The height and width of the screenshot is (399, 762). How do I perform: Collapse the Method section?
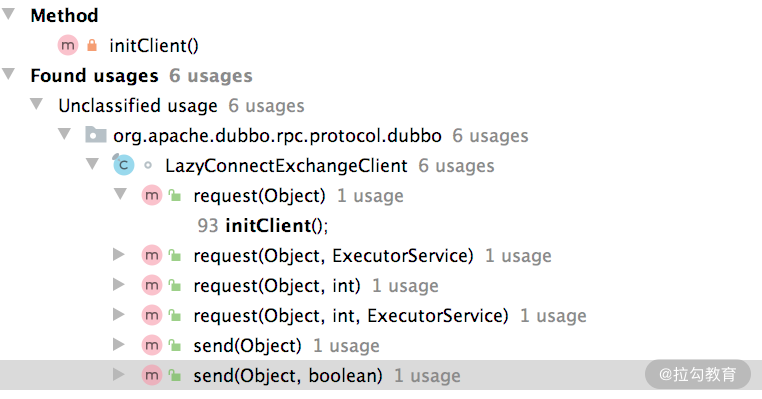tap(8, 14)
